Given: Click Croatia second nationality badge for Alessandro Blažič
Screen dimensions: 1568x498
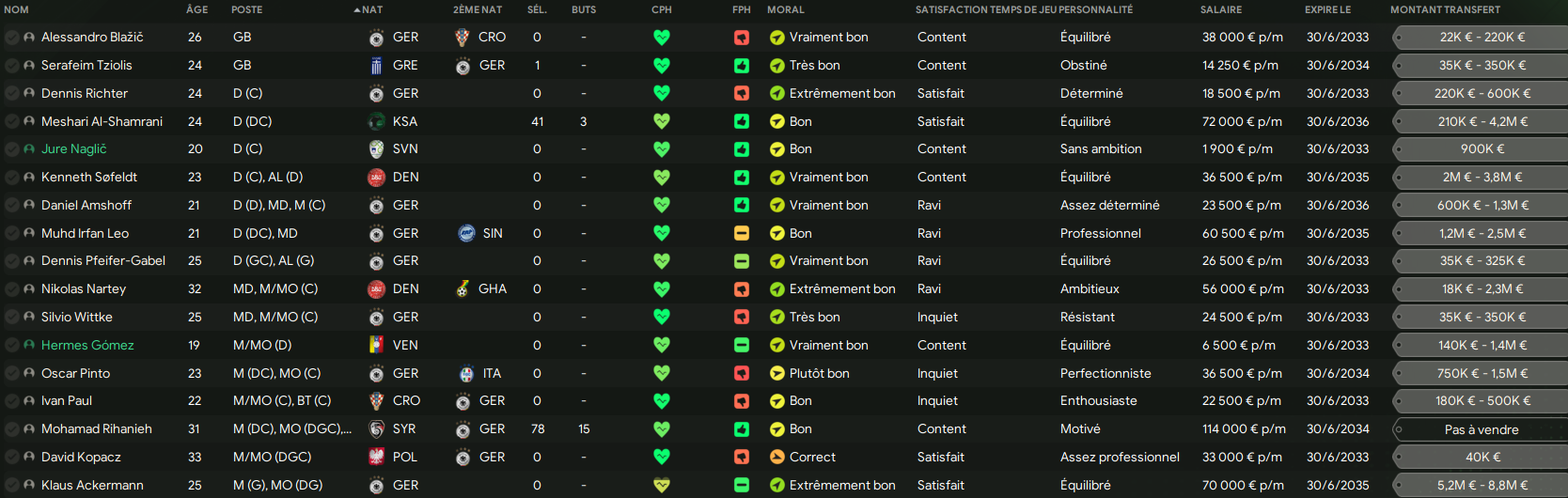Looking at the screenshot, I should click(462, 38).
